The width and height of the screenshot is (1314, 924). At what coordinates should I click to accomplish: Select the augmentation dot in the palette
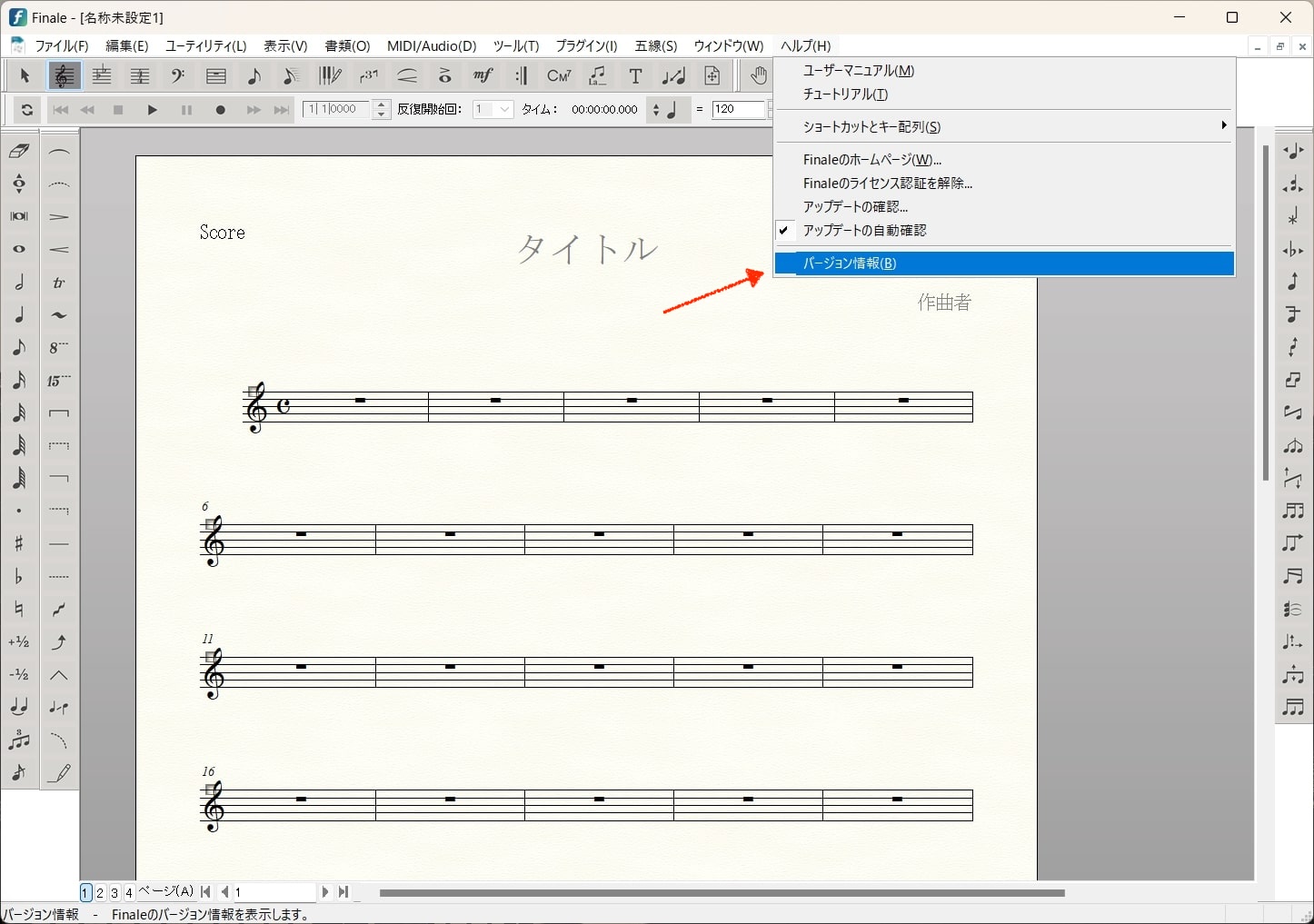tap(19, 511)
